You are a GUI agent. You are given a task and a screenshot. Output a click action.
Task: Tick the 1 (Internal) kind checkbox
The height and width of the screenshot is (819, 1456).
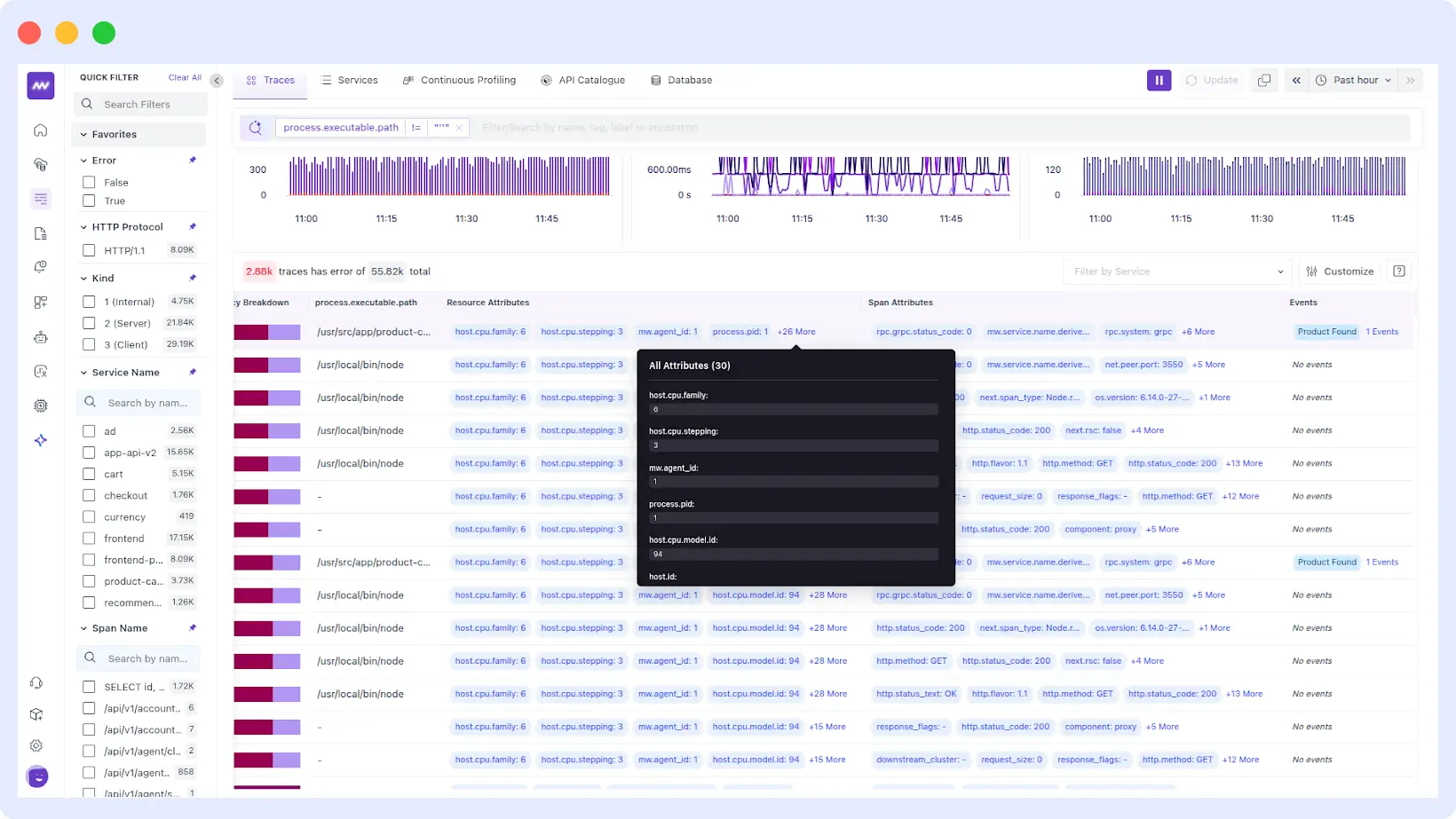pyautogui.click(x=89, y=302)
